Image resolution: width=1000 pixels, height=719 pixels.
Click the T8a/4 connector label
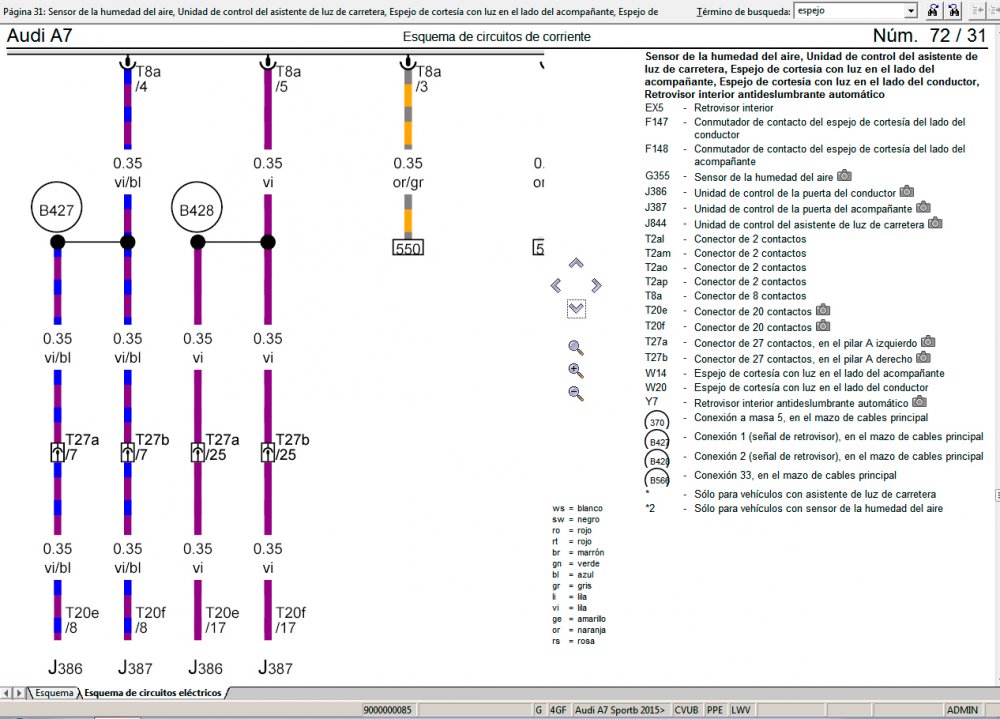click(x=148, y=78)
